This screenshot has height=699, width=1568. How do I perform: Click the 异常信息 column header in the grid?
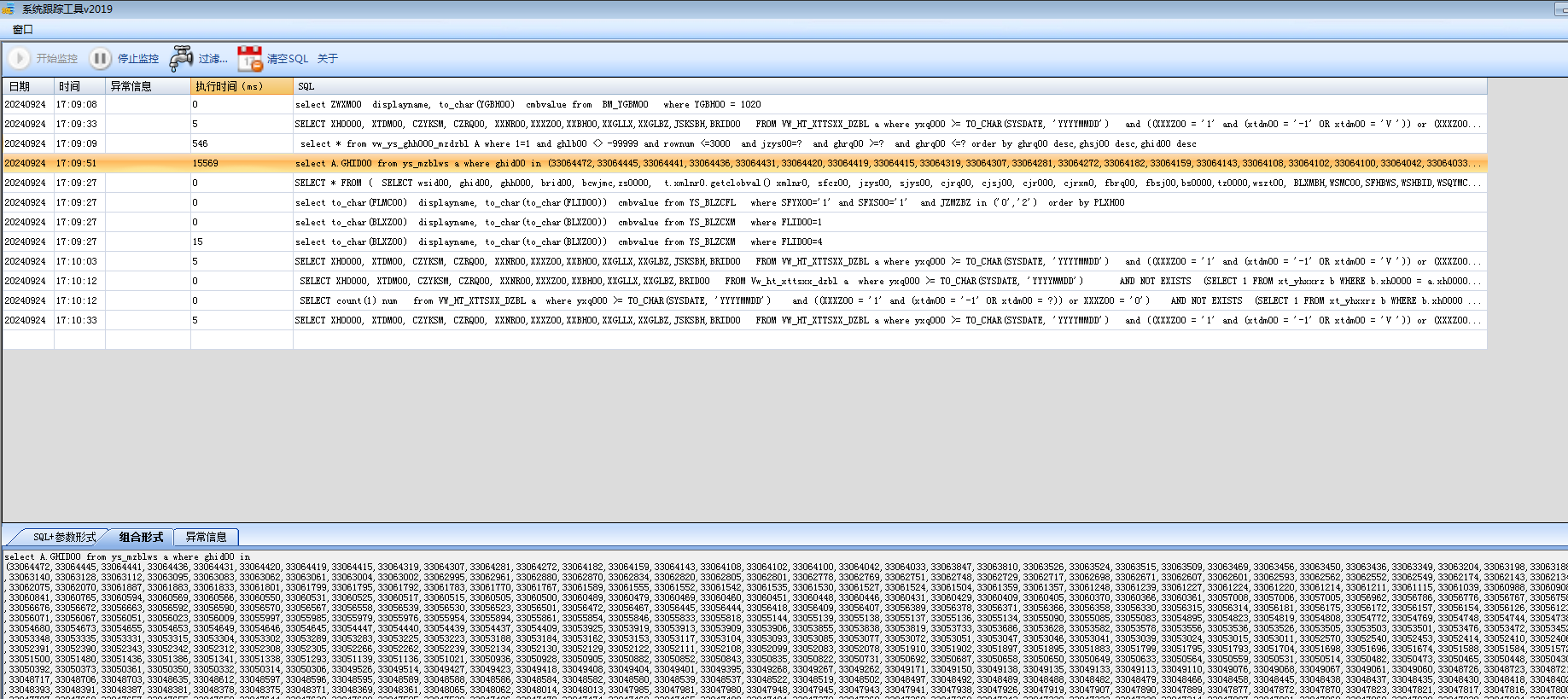pyautogui.click(x=148, y=86)
